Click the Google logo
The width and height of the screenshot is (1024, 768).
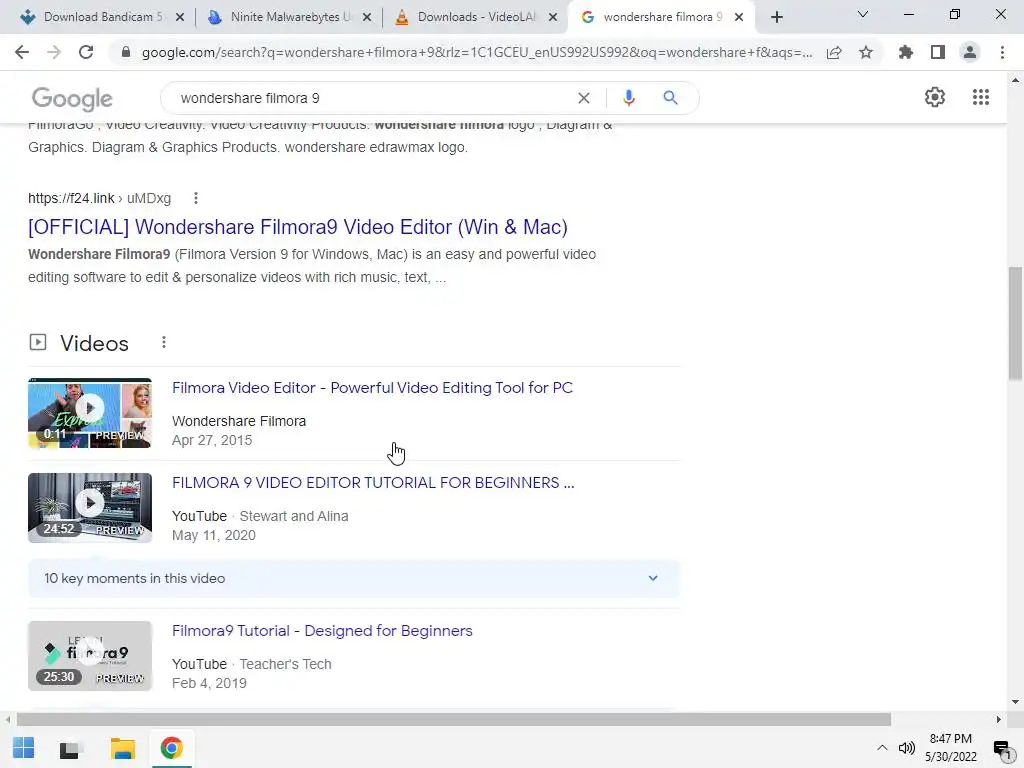[x=72, y=99]
